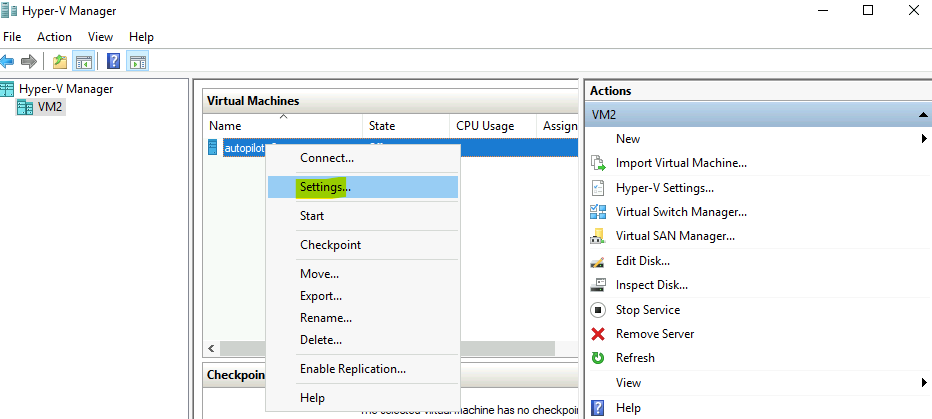Viewport: 932px width, 419px height.
Task: Click the Forward arrow toolbar icon
Action: click(x=29, y=61)
